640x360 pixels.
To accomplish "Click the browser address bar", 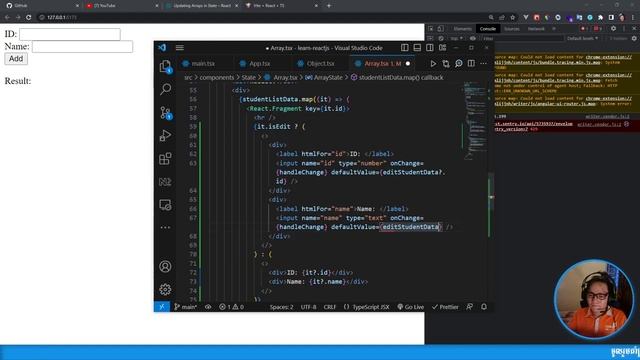I will 261,18.
